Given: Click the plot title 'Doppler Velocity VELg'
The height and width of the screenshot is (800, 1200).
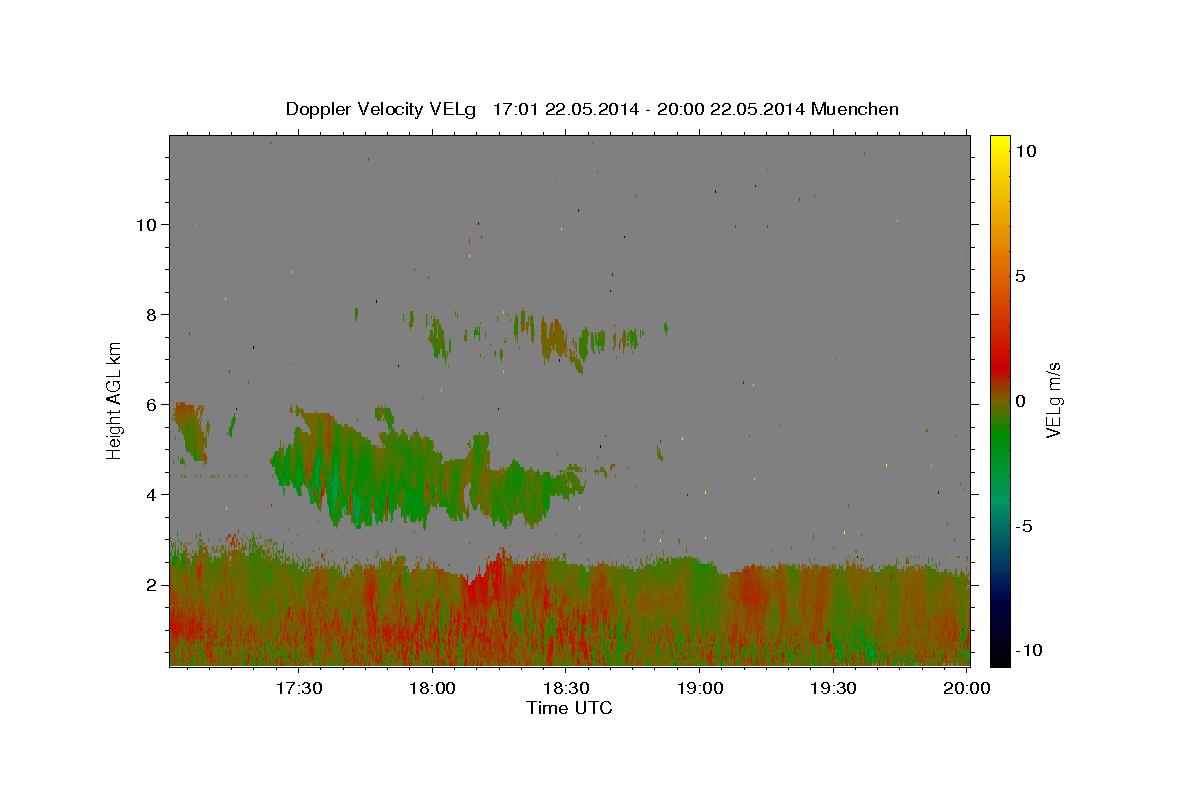Looking at the screenshot, I should click(383, 109).
